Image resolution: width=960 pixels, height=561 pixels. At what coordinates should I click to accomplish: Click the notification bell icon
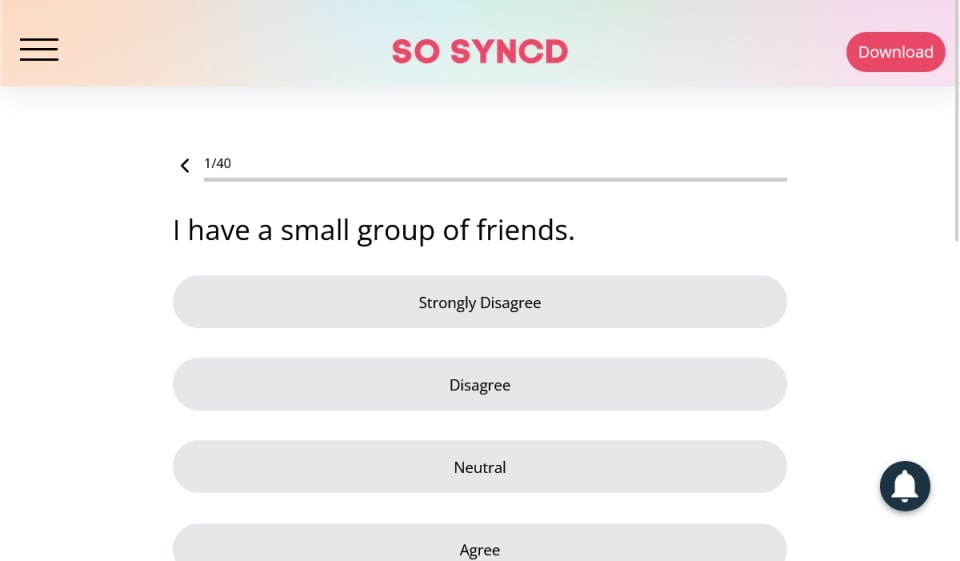tap(905, 486)
